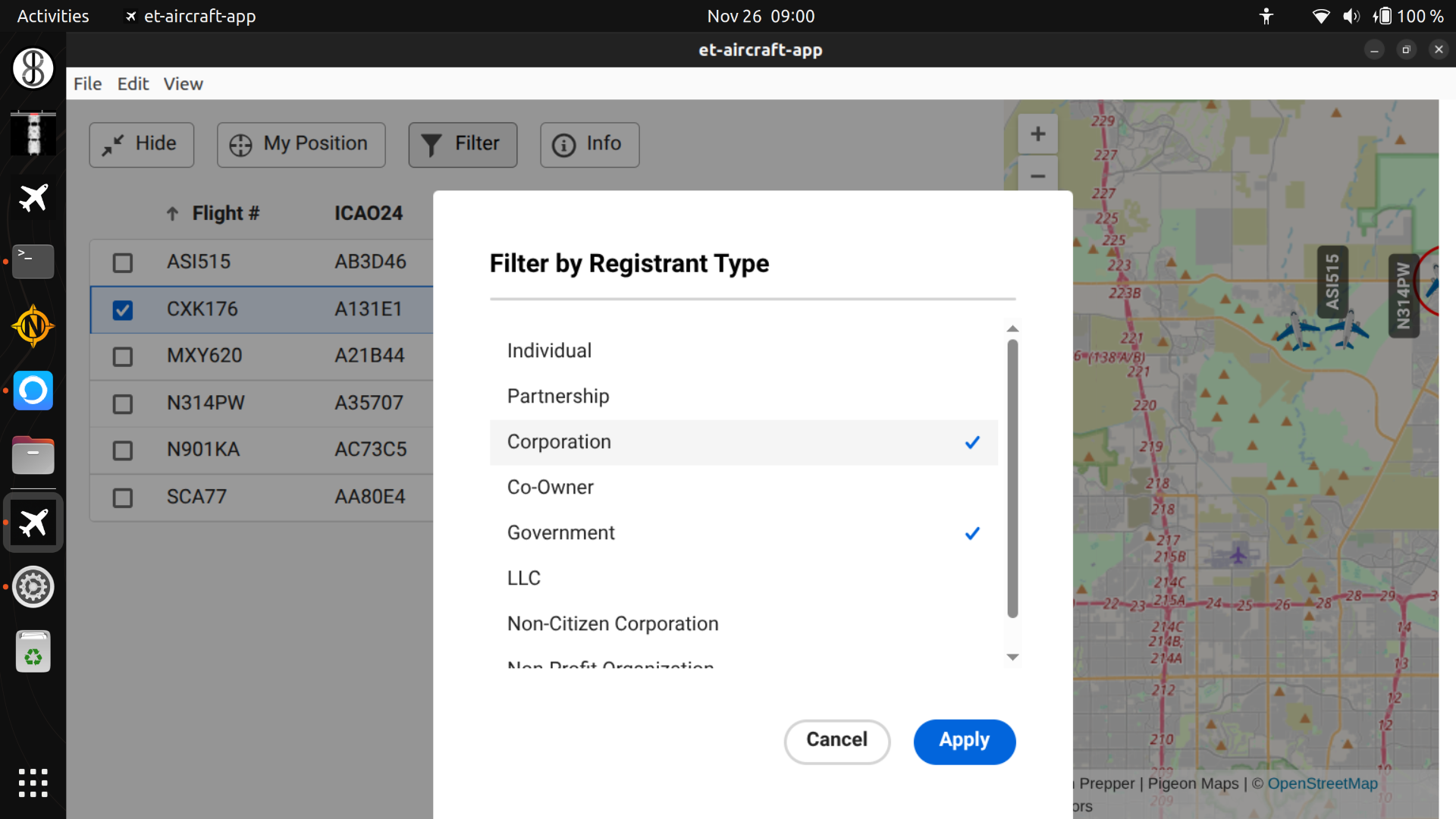The height and width of the screenshot is (819, 1456).
Task: Click the map zoom in plus button
Action: 1037,134
